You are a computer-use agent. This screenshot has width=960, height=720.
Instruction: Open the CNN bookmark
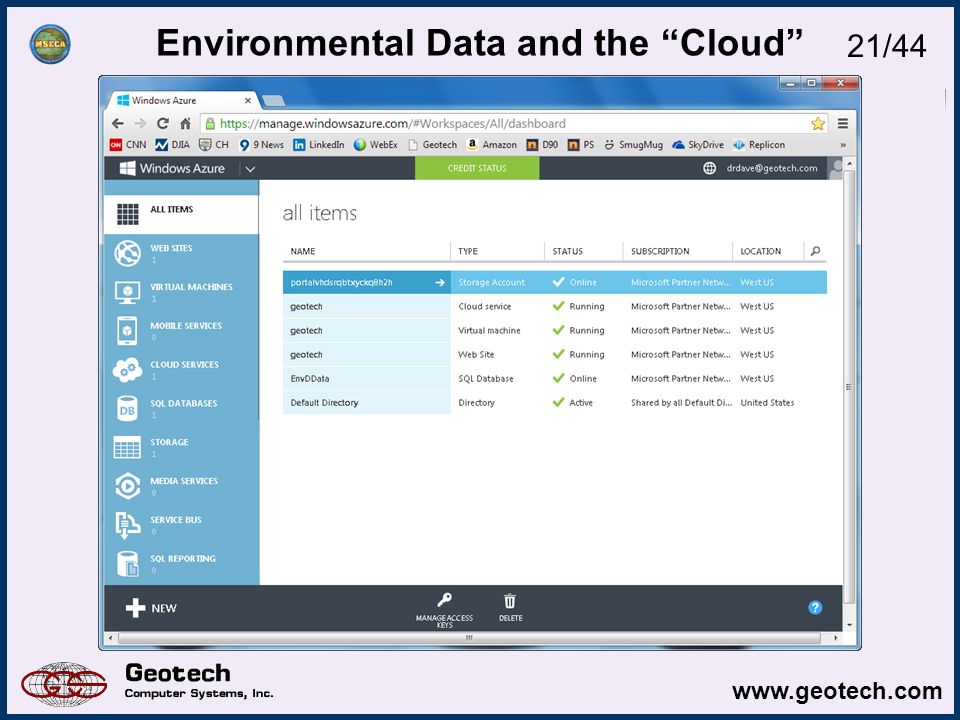click(x=128, y=144)
